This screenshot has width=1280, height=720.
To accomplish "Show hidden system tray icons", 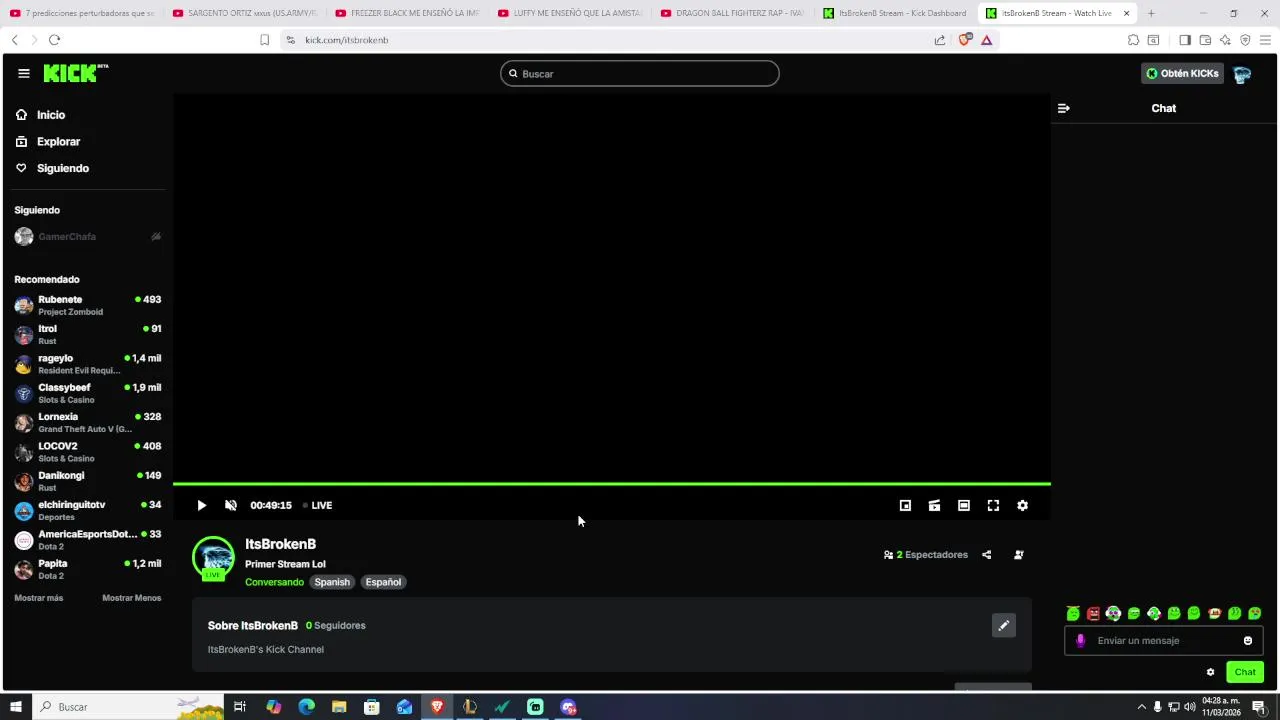I will [1141, 707].
